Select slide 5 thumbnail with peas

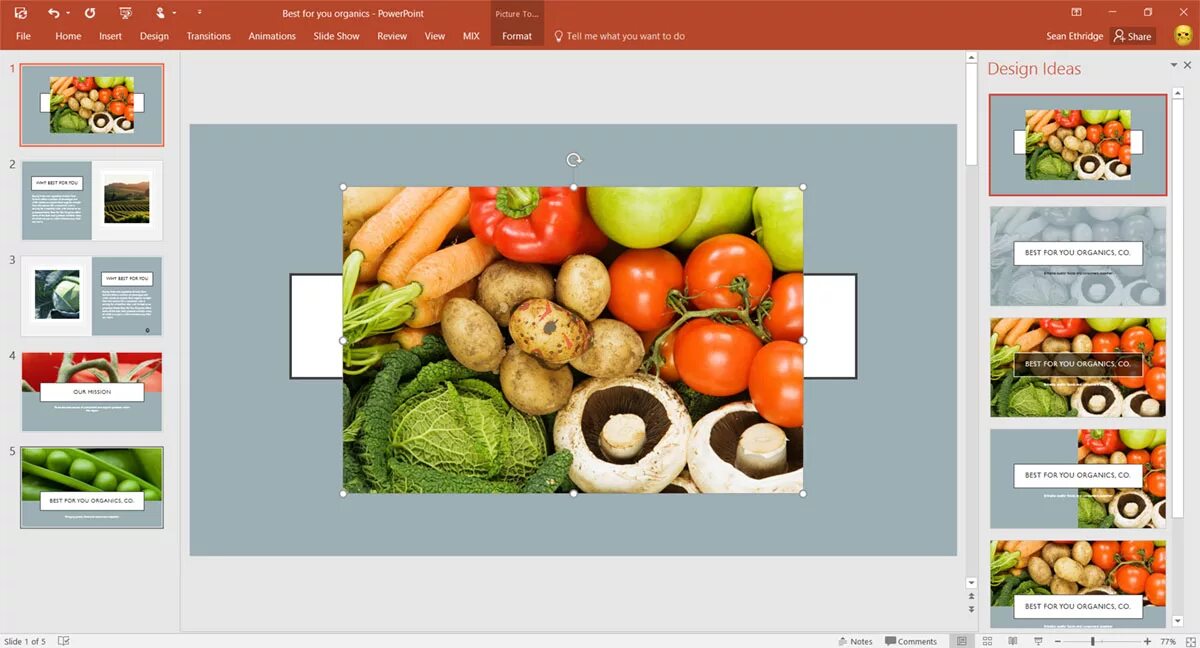tap(92, 487)
